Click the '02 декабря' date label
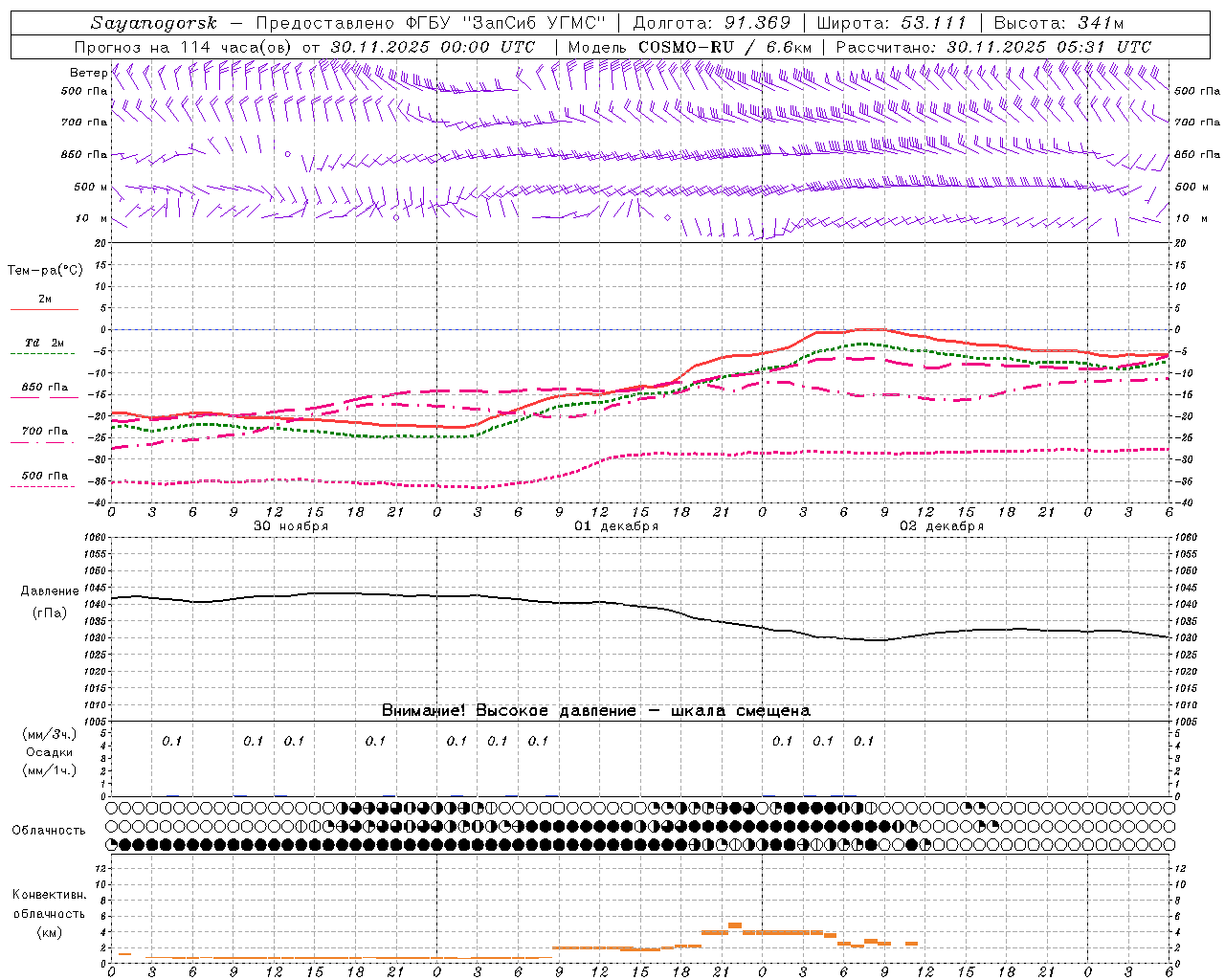1225x980 pixels. point(942,526)
